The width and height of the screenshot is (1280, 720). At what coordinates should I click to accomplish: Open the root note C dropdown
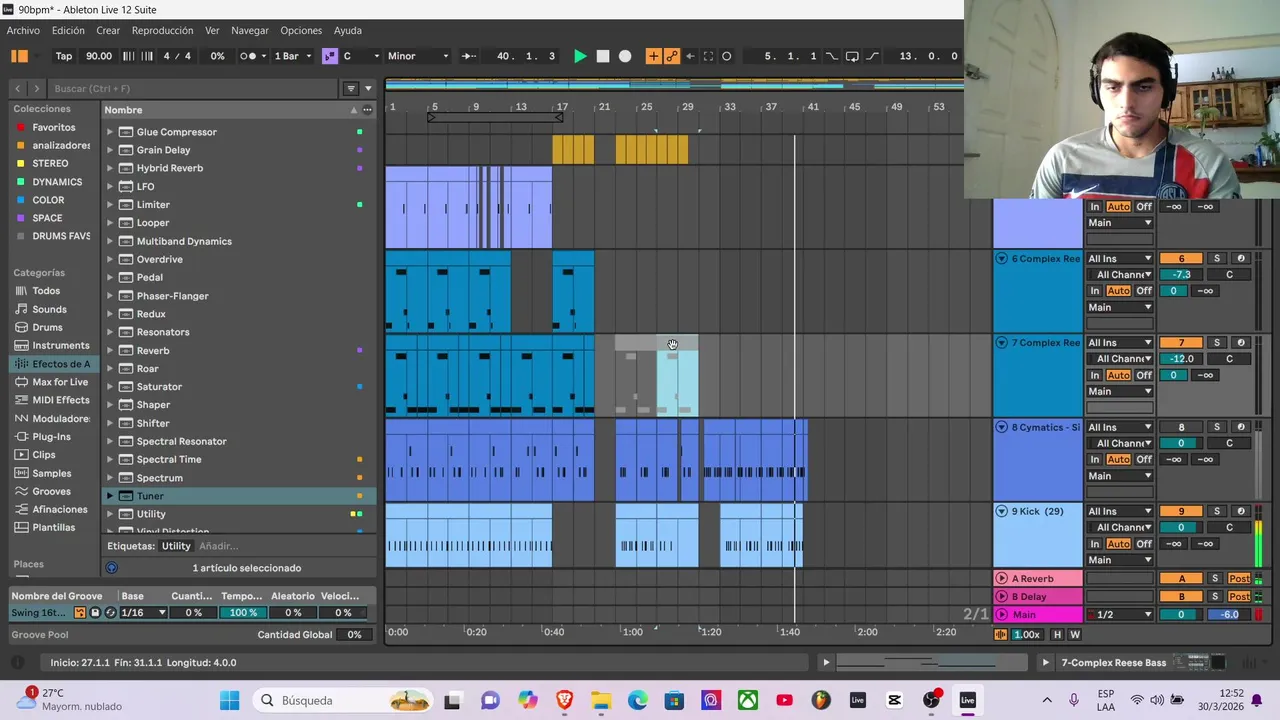tap(361, 56)
